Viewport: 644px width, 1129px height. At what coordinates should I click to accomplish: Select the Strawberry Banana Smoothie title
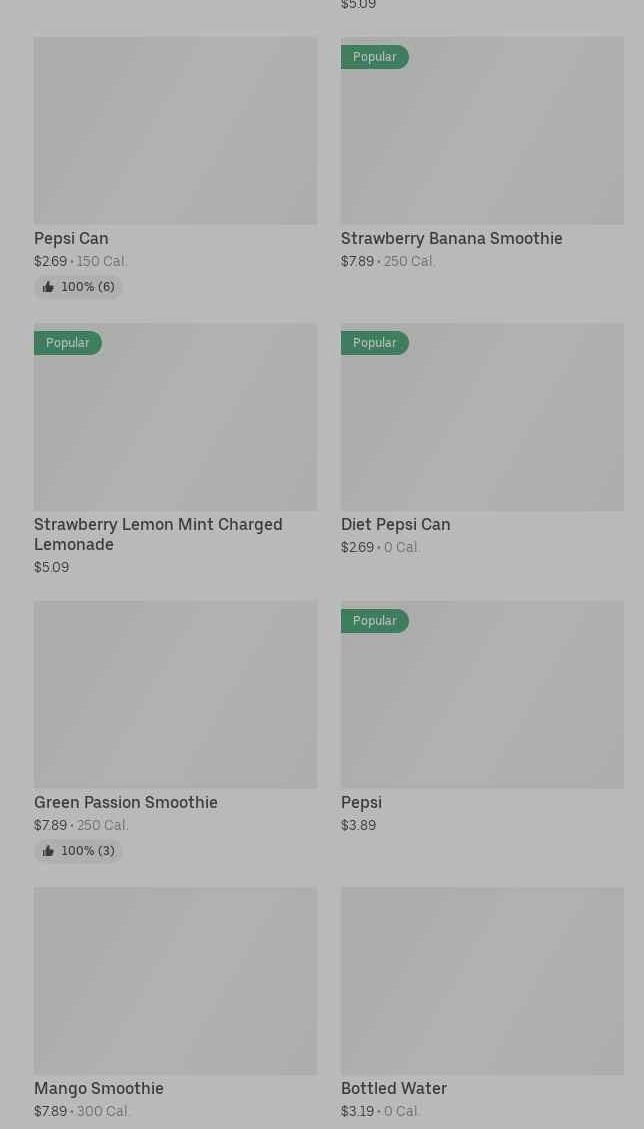[x=451, y=238]
